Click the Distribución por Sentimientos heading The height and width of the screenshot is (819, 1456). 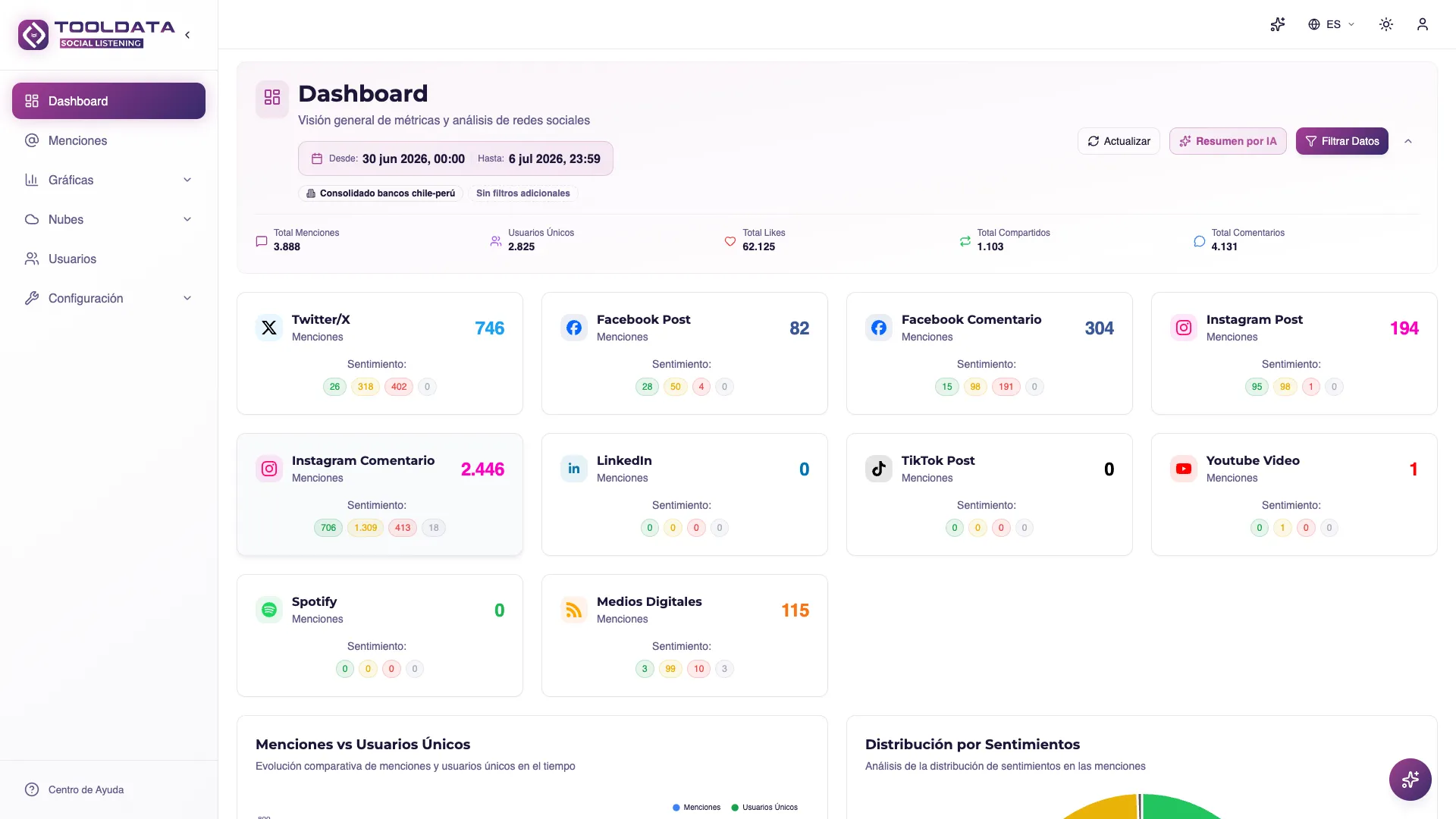(972, 745)
